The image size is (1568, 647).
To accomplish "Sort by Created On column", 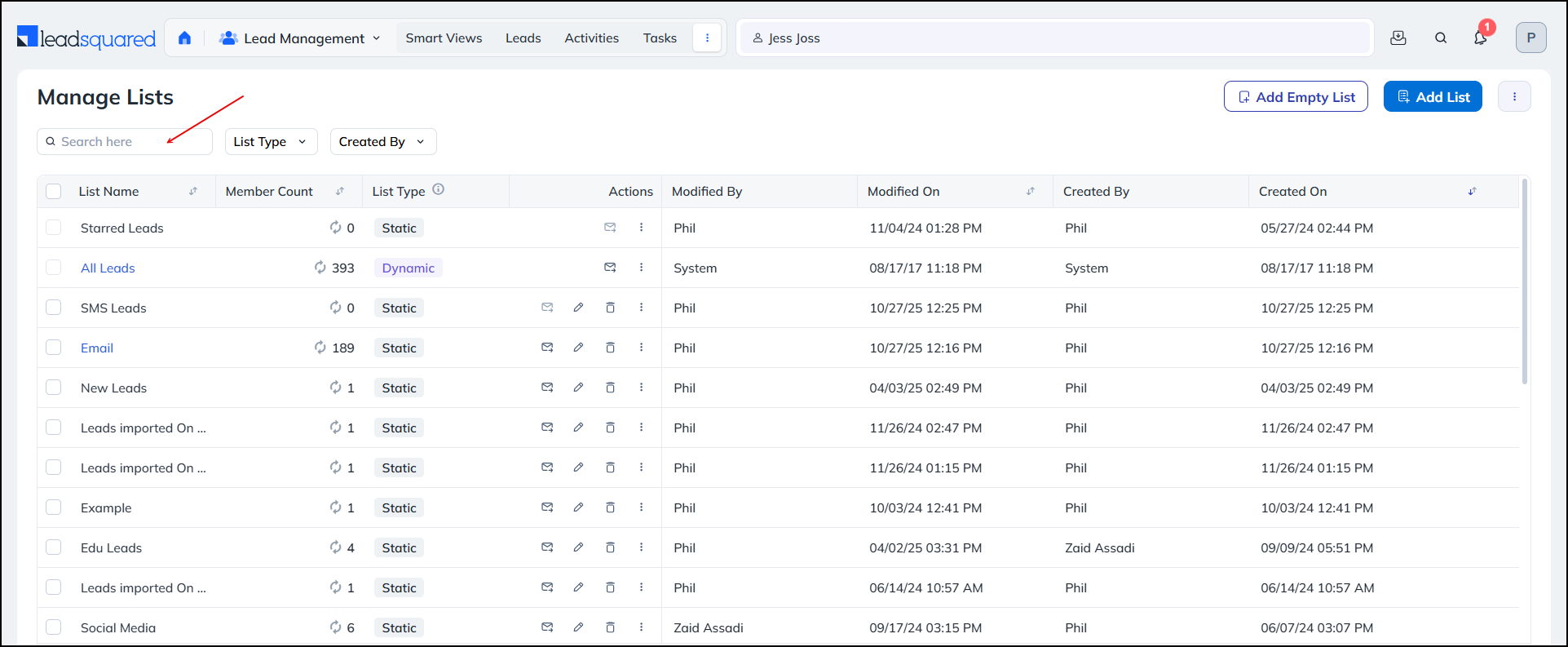I will (1472, 191).
